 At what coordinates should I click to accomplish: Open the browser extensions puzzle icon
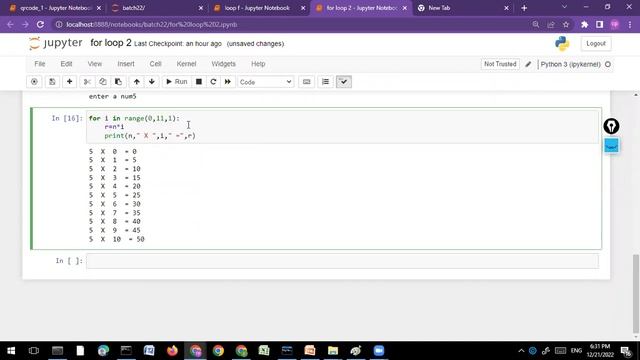click(x=584, y=24)
